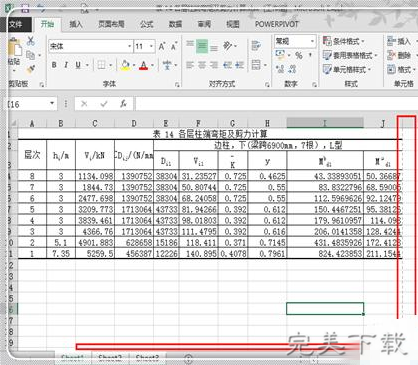Open the Name Box dropdown arrow
Screen dimensions: 418x365
[52, 103]
